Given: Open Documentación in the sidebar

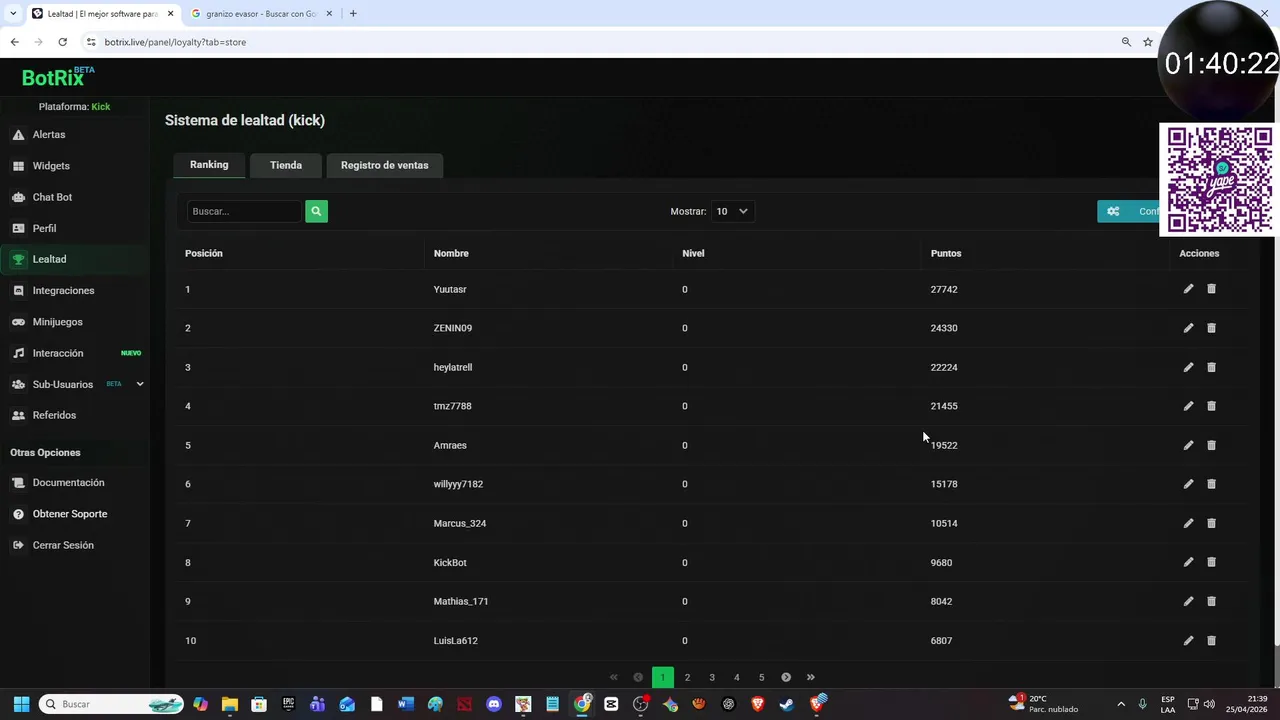Looking at the screenshot, I should [68, 483].
